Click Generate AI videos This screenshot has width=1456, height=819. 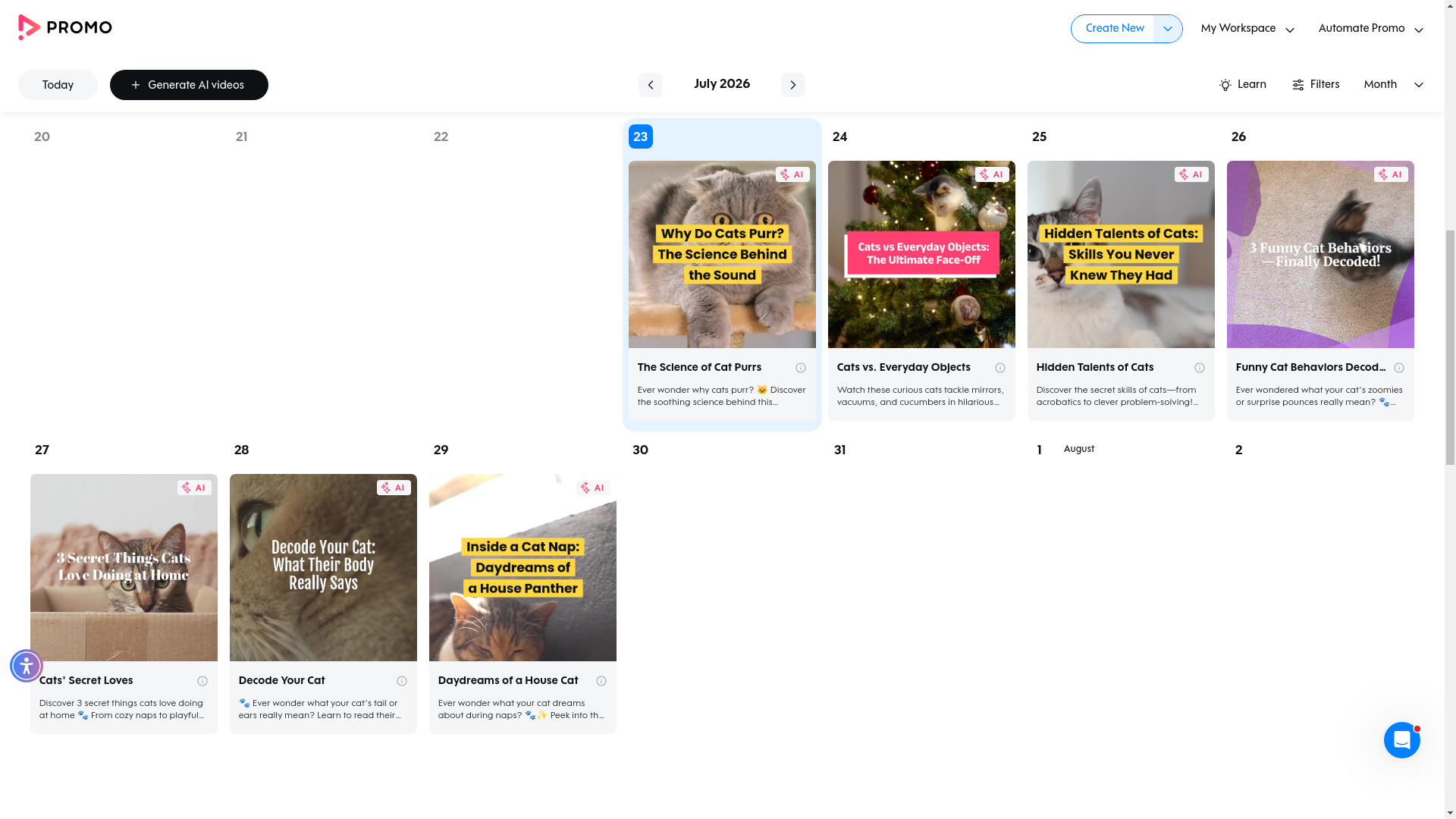point(189,85)
